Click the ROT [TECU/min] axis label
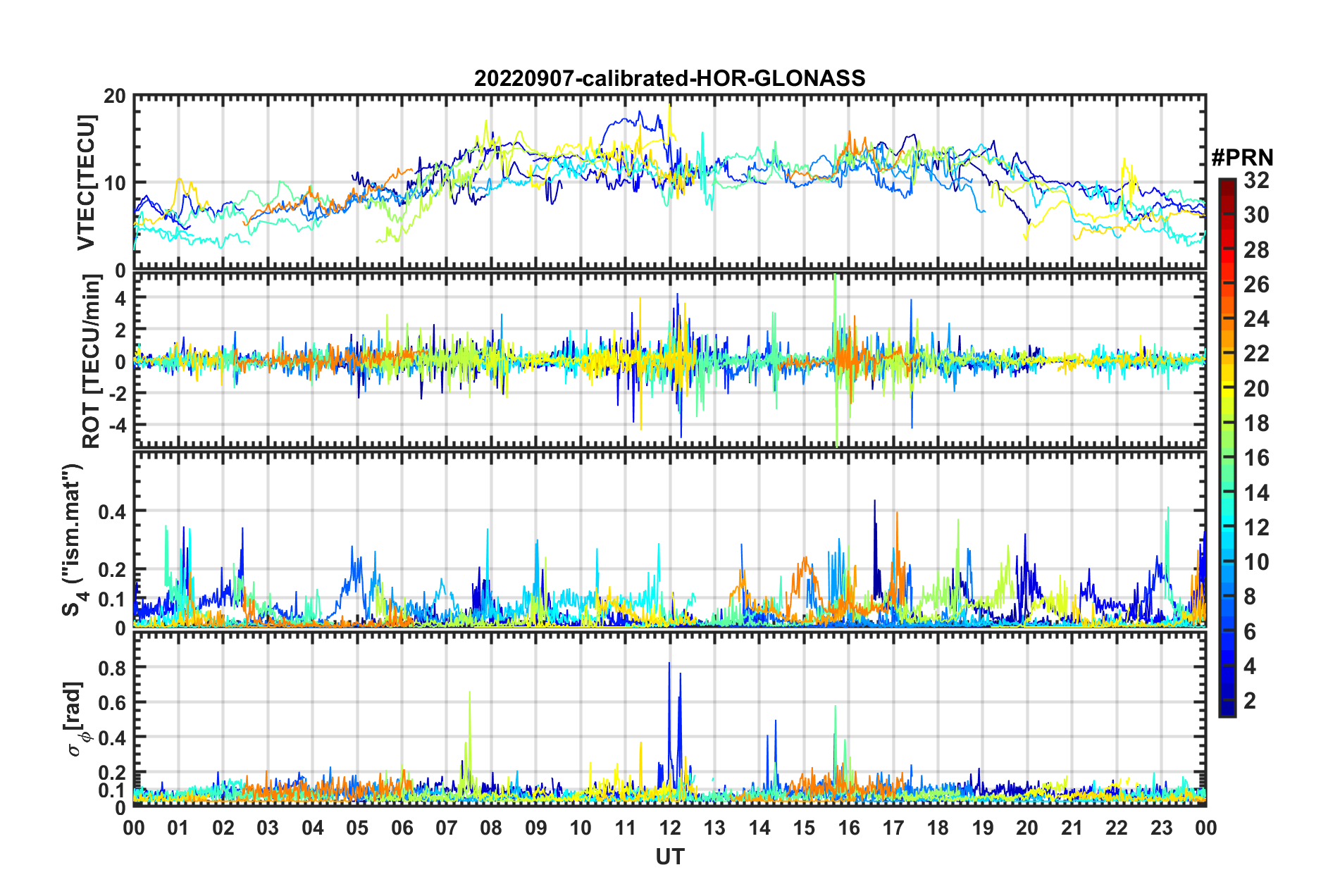Image resolution: width=1340 pixels, height=896 pixels. coord(92,361)
